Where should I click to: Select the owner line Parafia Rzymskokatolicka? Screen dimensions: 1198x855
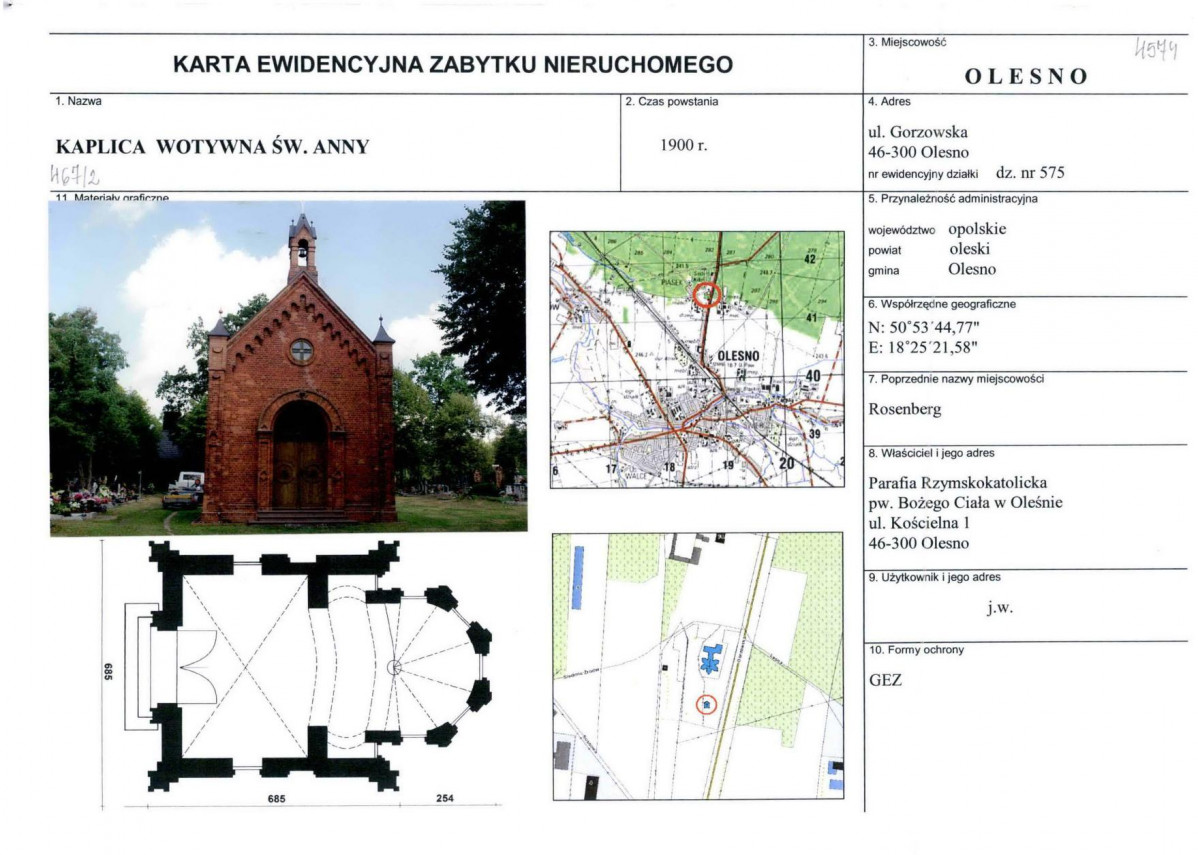(957, 483)
